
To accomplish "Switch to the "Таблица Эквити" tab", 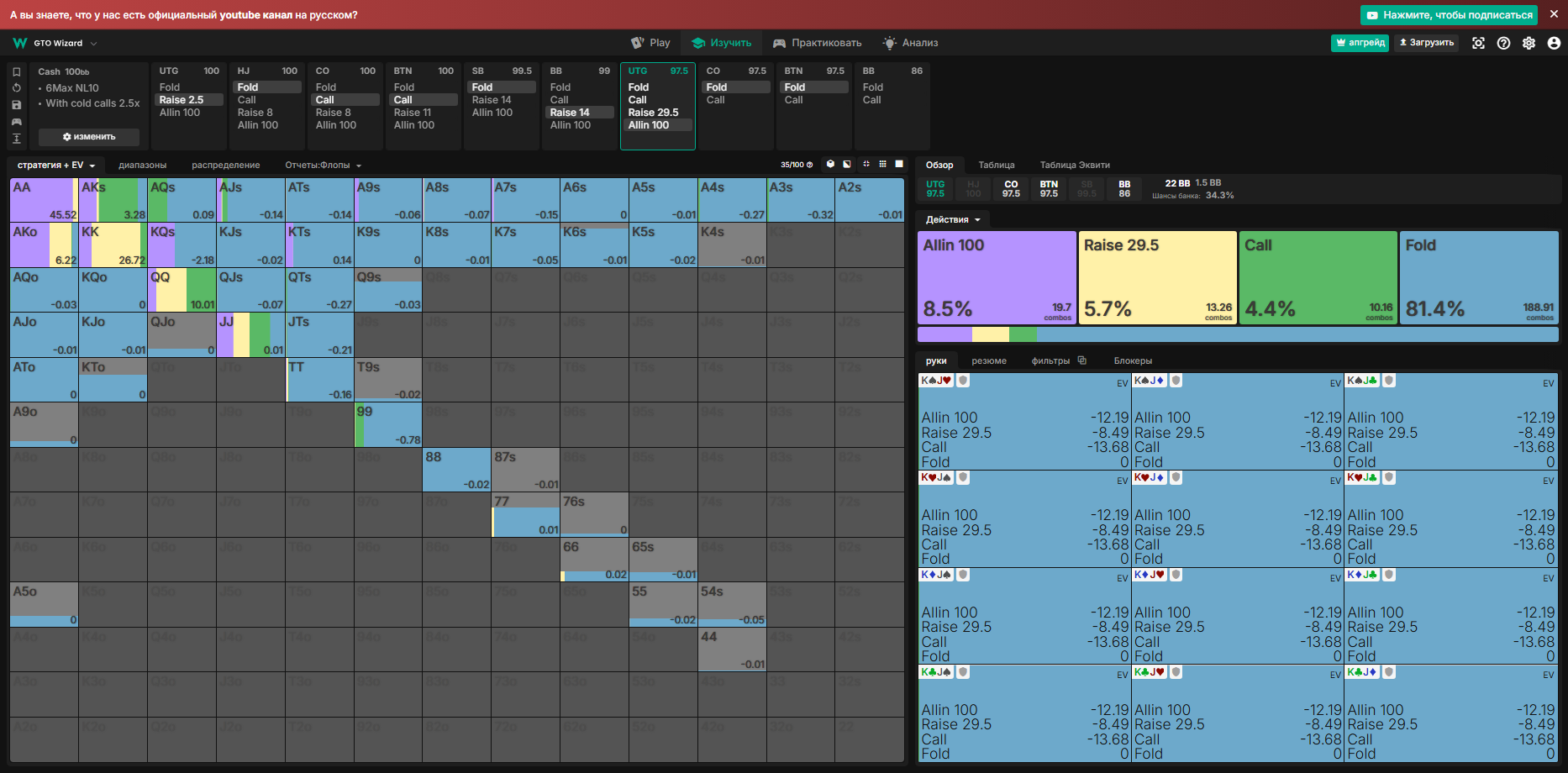I will (x=1075, y=166).
